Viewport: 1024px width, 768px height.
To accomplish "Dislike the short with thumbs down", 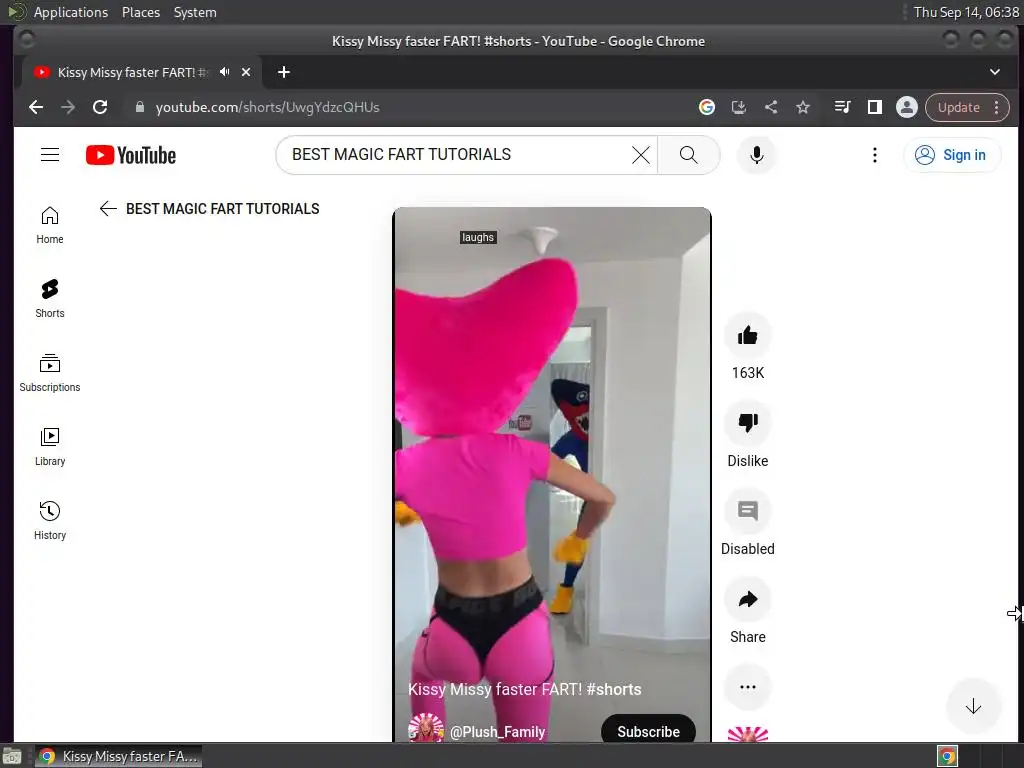I will click(x=748, y=423).
